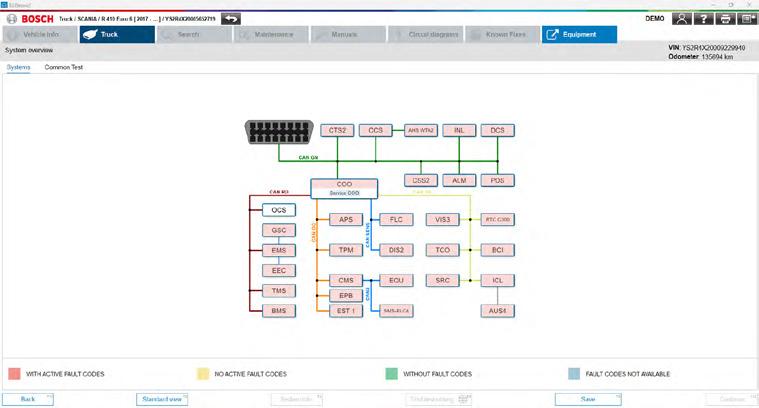
Task: Select the INL control unit block
Action: tap(459, 130)
